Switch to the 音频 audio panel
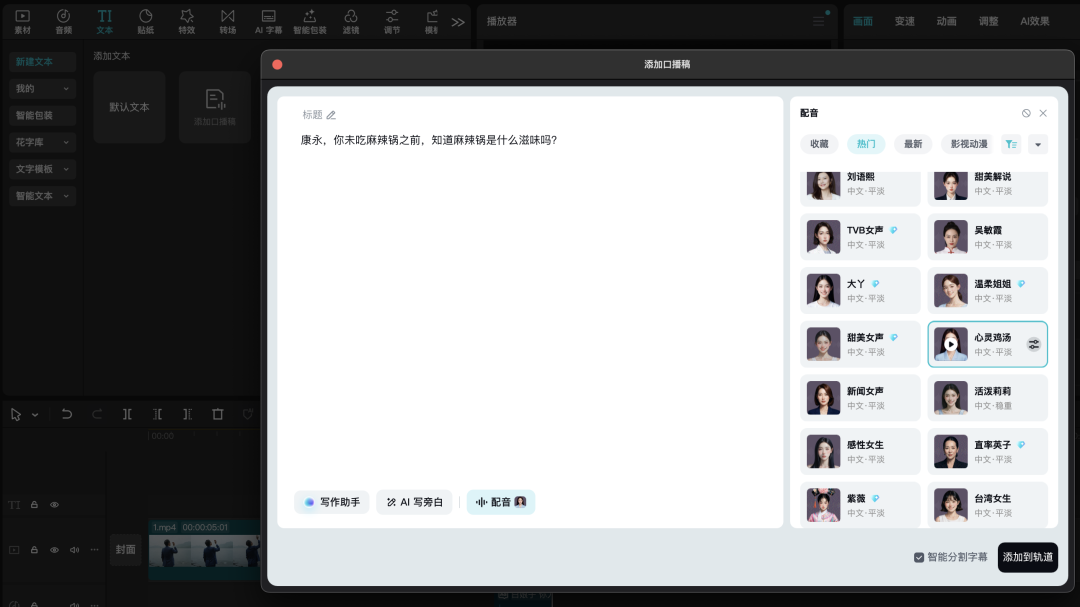This screenshot has width=1080, height=607. 63,20
